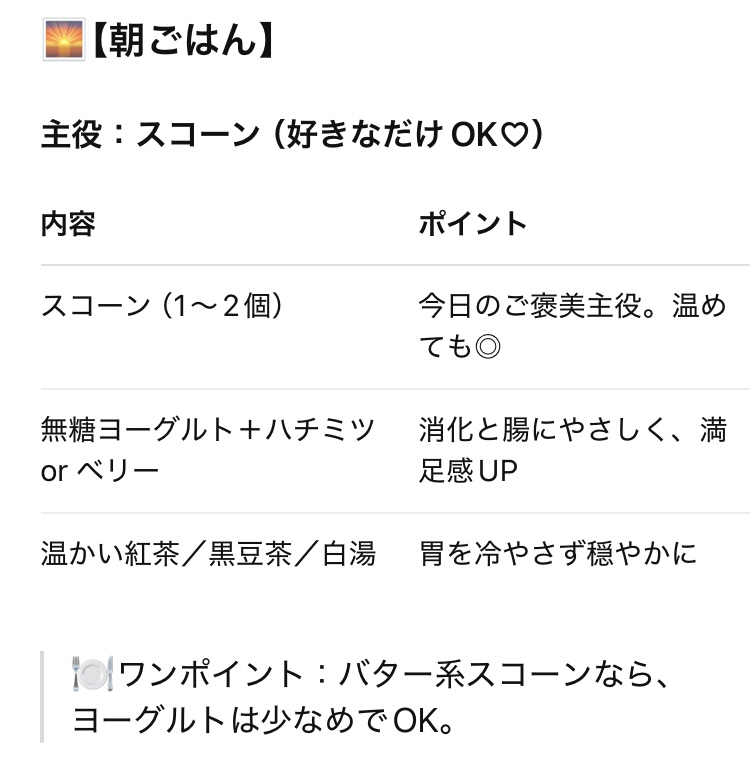Click the double circle symbol after ても

click(487, 346)
